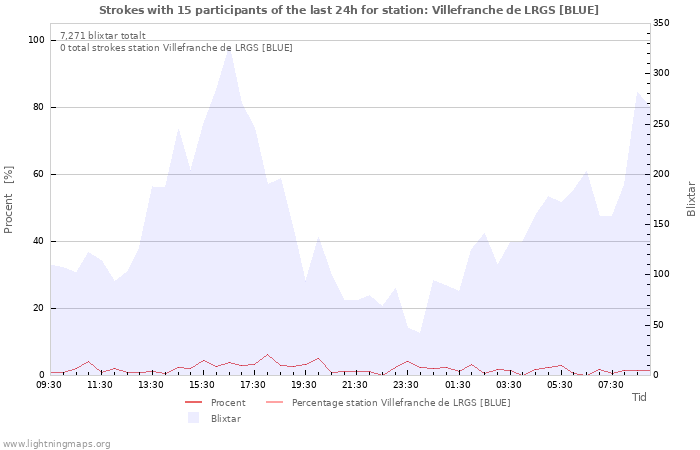Click the Procent [%] left axis title
The image size is (700, 450).
tap(9, 199)
